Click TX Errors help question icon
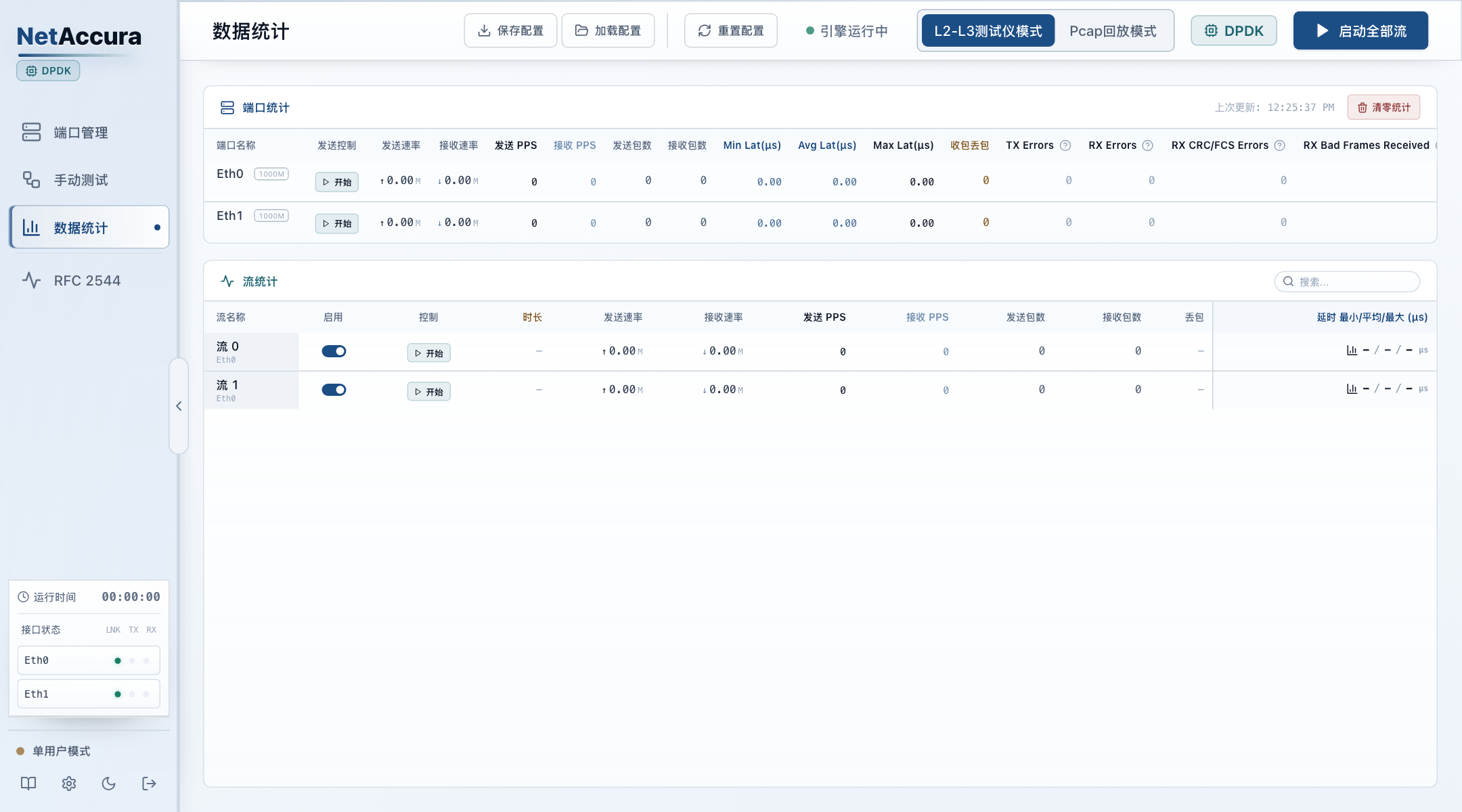The image size is (1462, 812). point(1065,145)
